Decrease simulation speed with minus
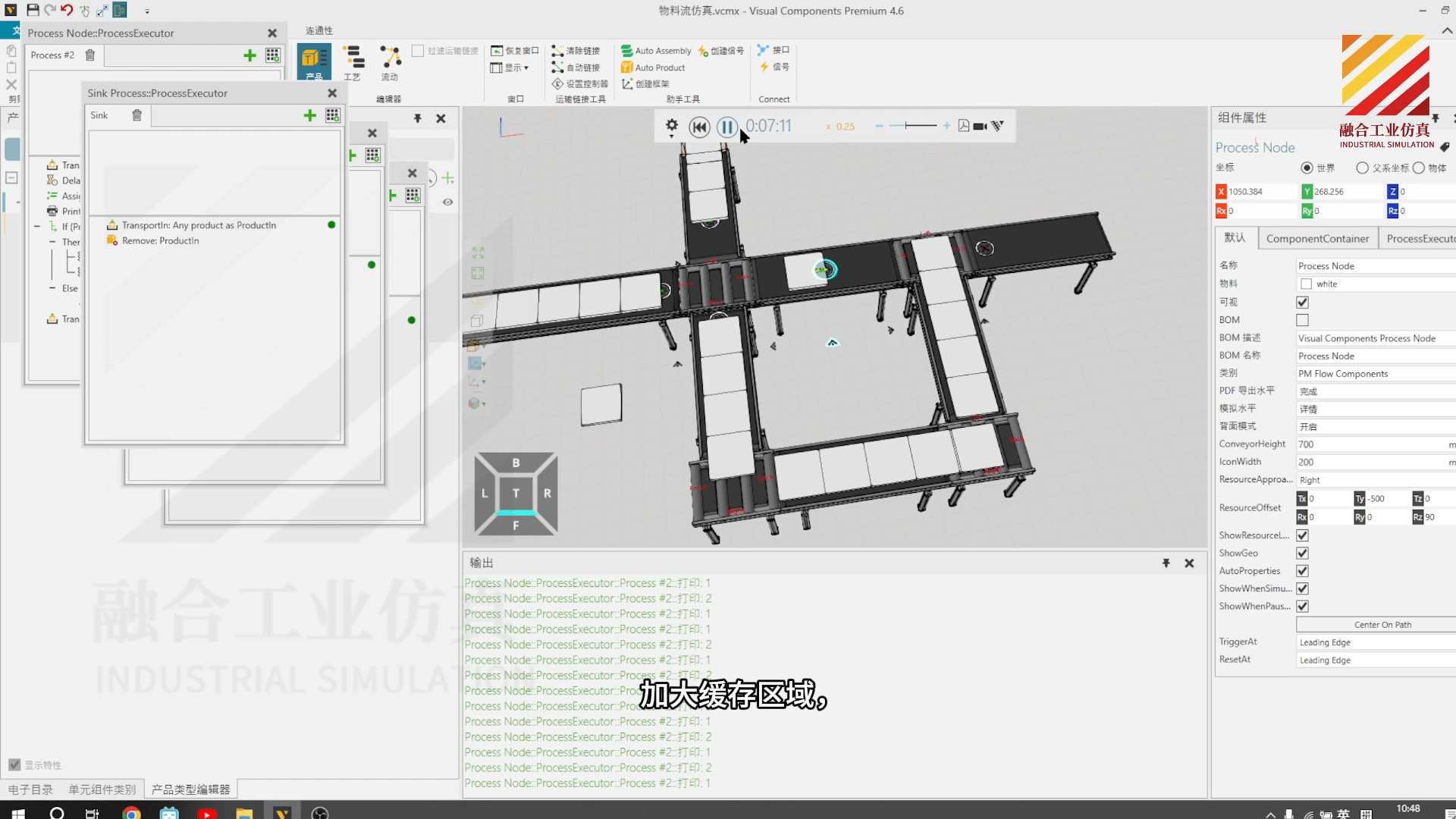This screenshot has width=1456, height=819. pos(879,126)
